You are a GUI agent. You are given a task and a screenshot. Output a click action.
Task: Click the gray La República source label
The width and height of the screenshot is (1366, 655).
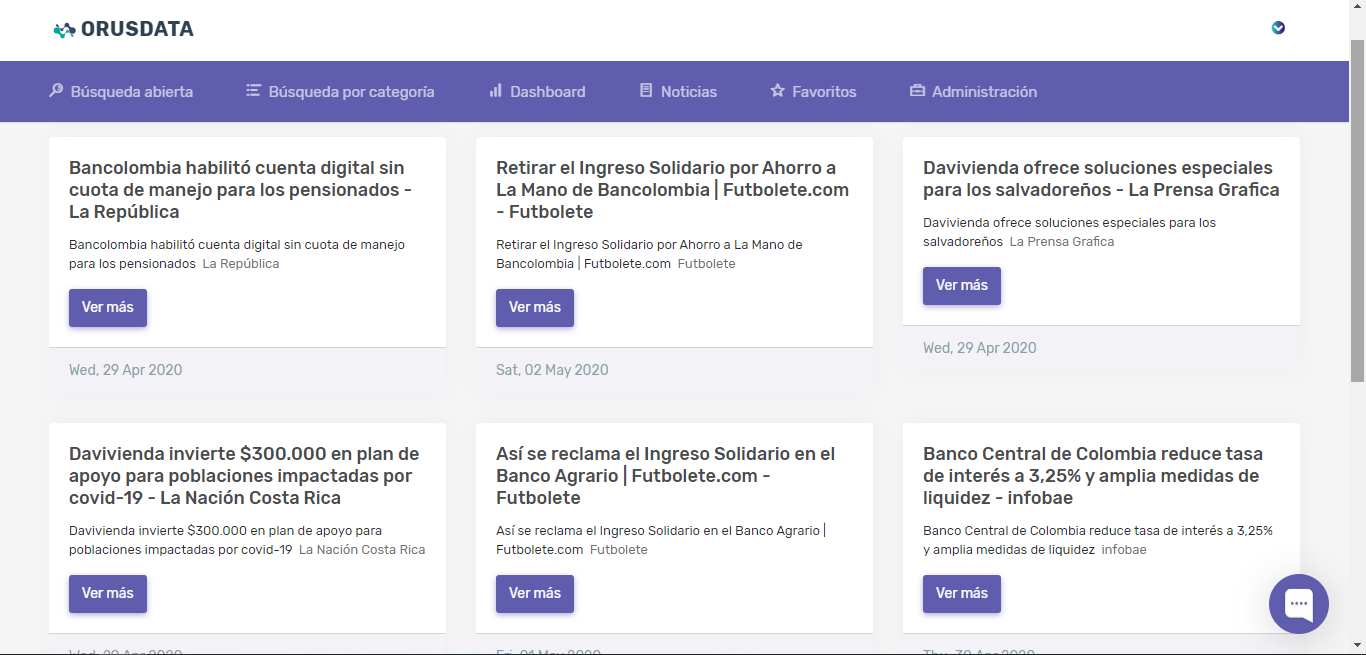[241, 264]
